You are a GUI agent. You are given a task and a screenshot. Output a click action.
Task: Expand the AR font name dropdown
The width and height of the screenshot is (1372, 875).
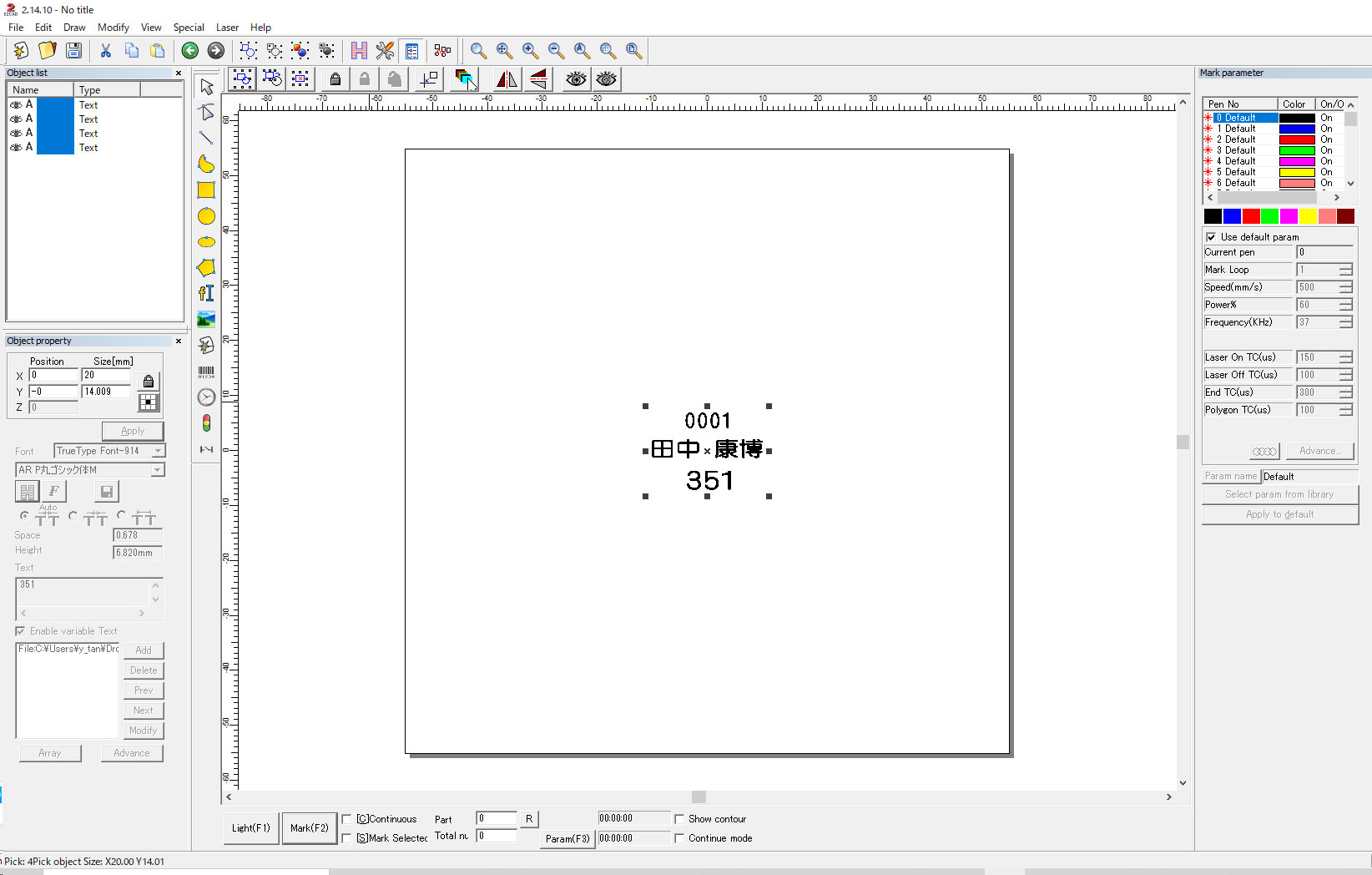[157, 470]
